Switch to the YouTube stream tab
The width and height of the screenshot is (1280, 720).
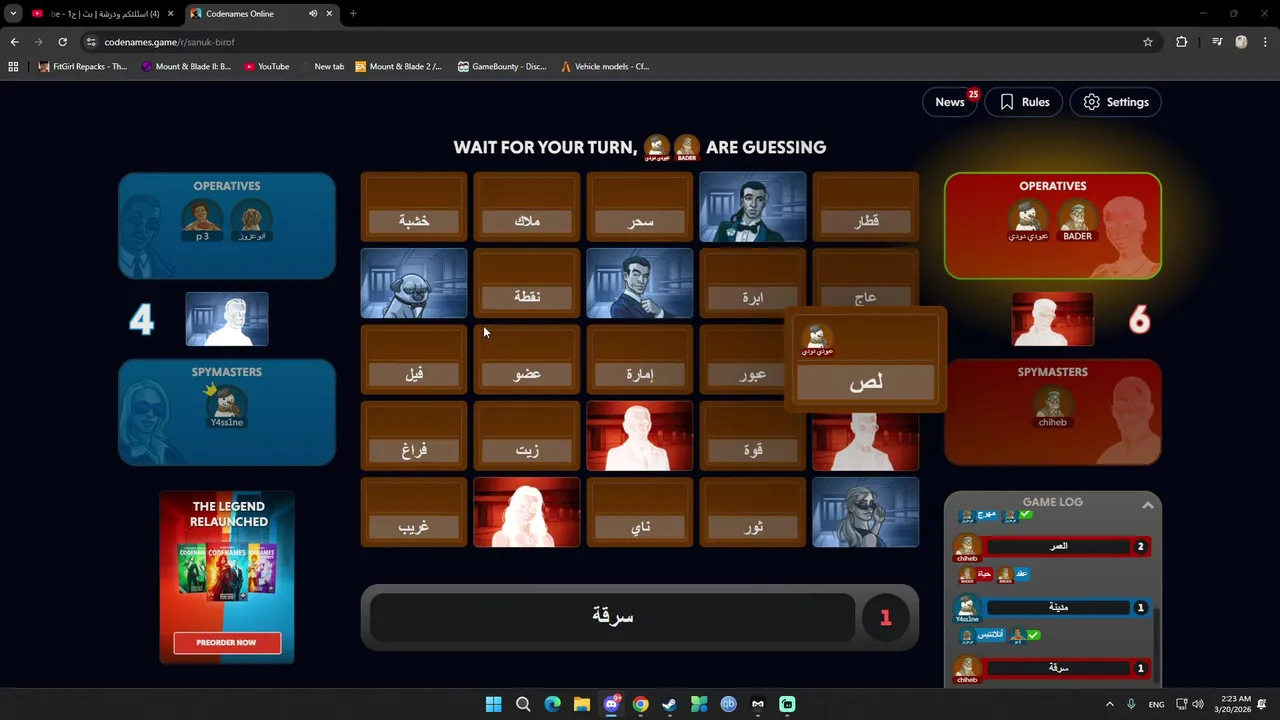103,14
